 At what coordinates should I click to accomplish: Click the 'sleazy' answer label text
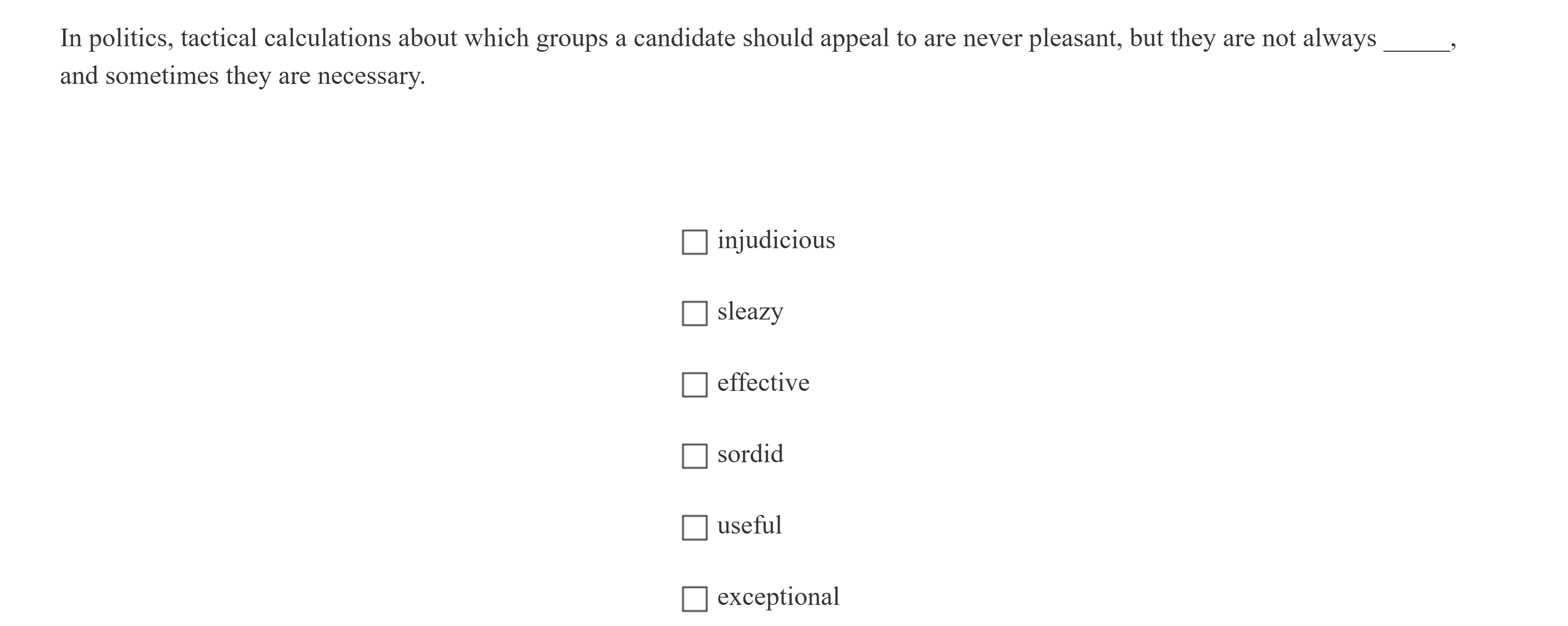(750, 312)
